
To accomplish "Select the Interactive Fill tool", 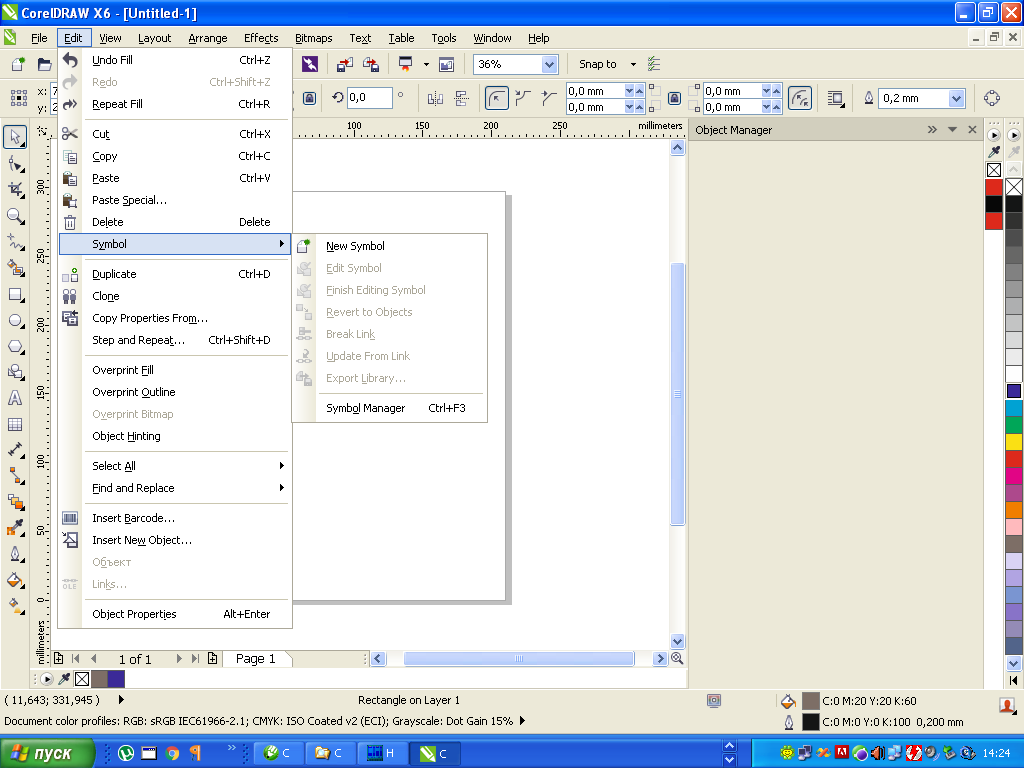I will tap(15, 606).
